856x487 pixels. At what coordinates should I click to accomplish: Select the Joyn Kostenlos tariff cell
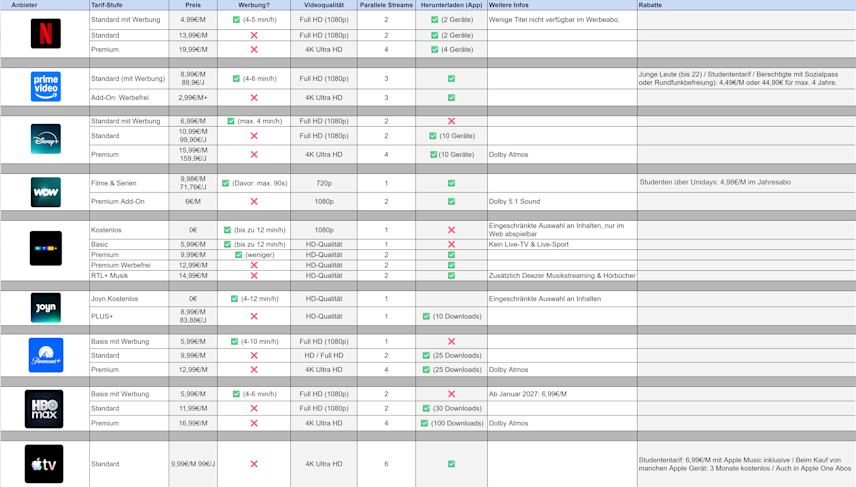click(x=129, y=299)
